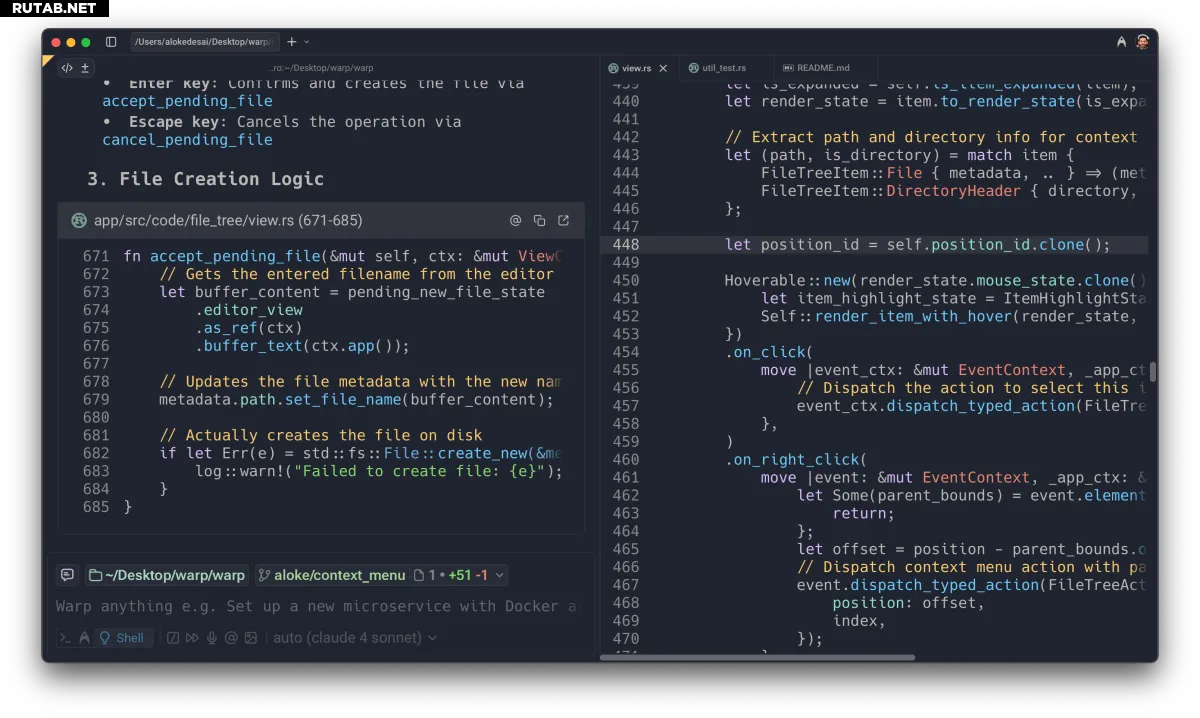Click '.on_right_click(' in the editor

tap(797, 460)
